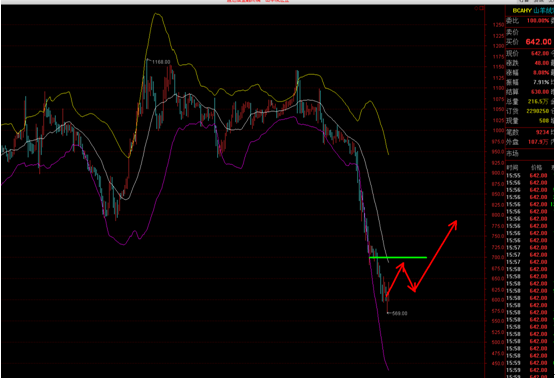Click the 笔数 9234 trade count

tap(542, 132)
